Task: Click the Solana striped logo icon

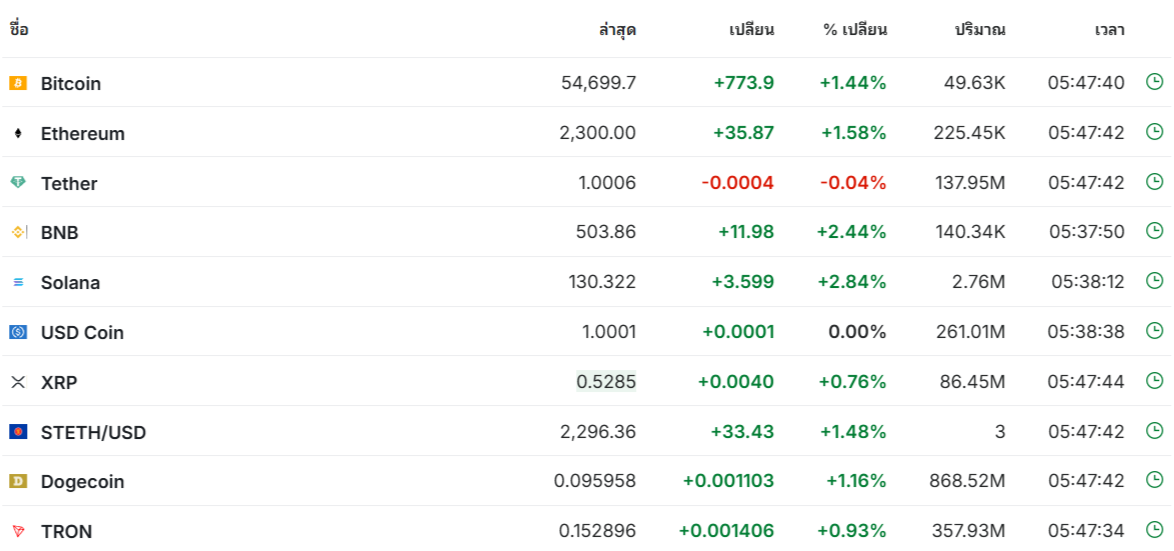Action: 18,282
